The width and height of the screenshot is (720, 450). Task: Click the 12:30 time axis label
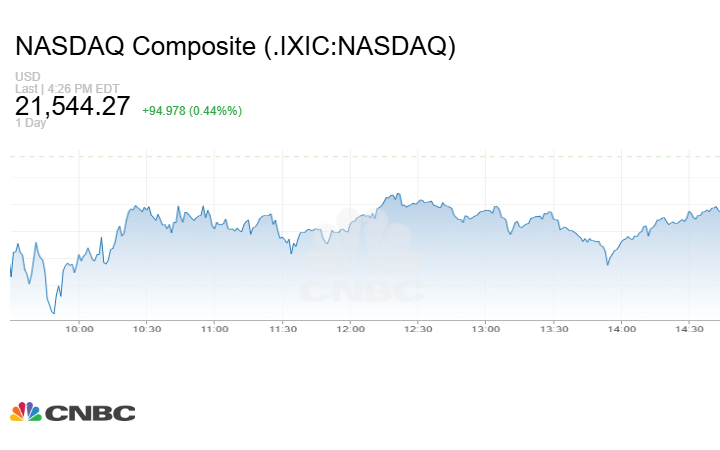point(418,328)
